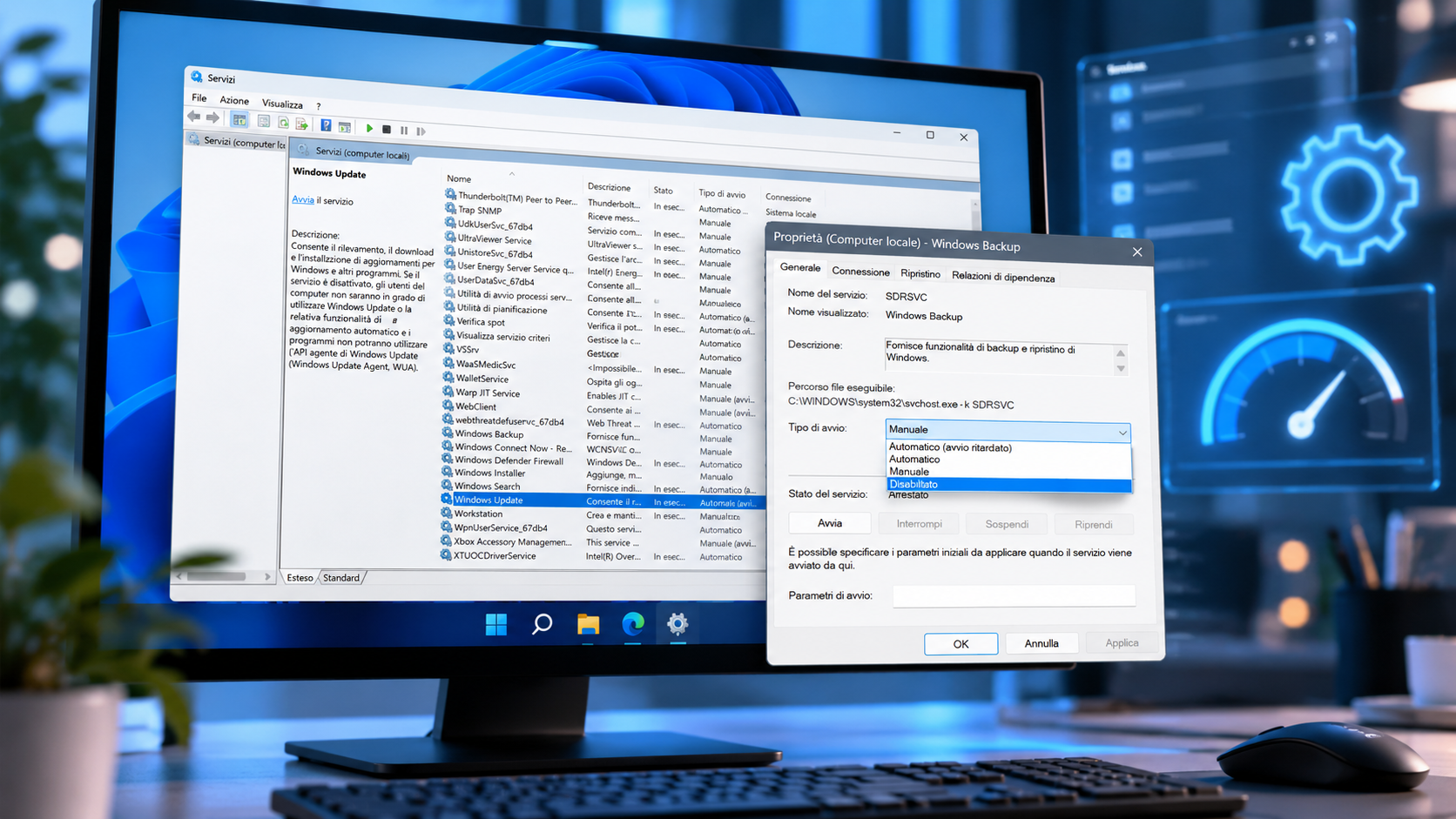Open Search from the taskbar magnifier icon

tap(542, 624)
